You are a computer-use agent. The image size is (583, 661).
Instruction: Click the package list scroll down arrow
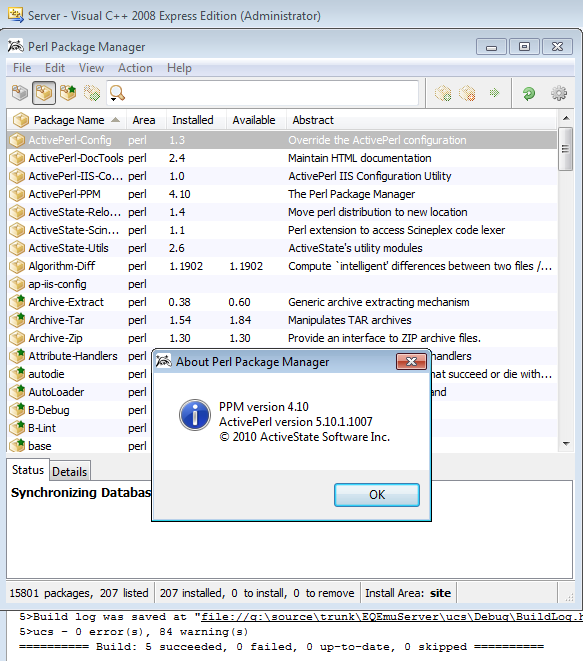(x=566, y=443)
